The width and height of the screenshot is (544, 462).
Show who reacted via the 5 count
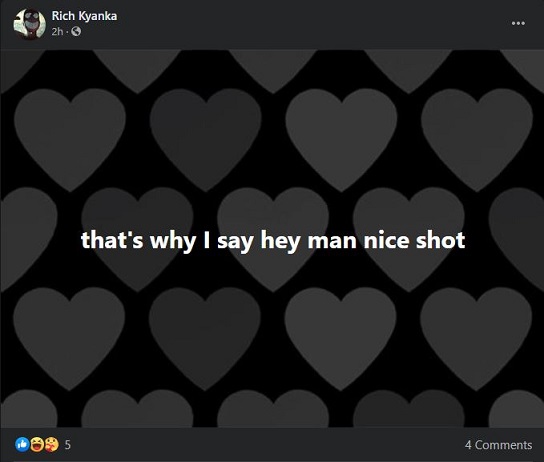click(x=68, y=445)
